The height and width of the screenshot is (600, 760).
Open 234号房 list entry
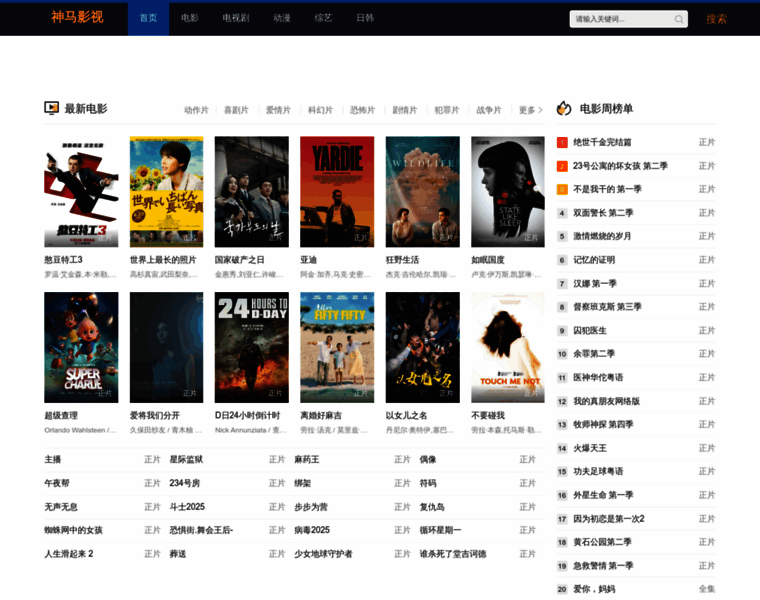click(185, 483)
